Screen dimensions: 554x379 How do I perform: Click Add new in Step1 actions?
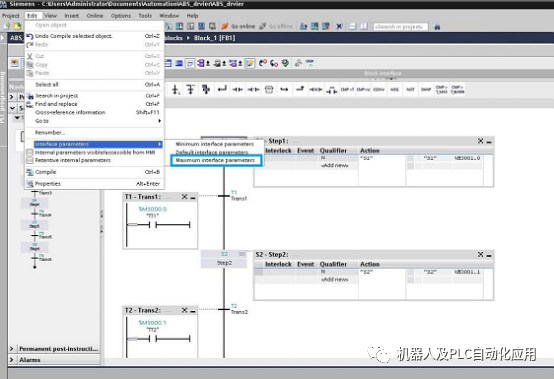334,165
